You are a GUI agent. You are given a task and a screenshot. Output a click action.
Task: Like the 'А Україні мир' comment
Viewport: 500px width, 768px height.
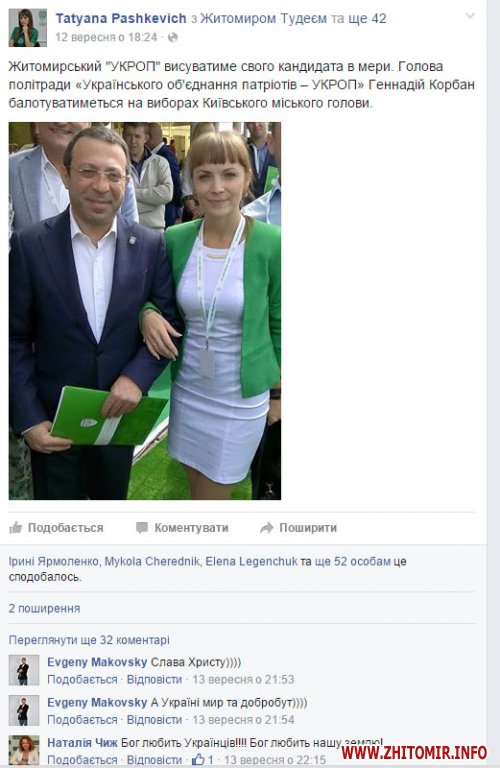(82, 720)
